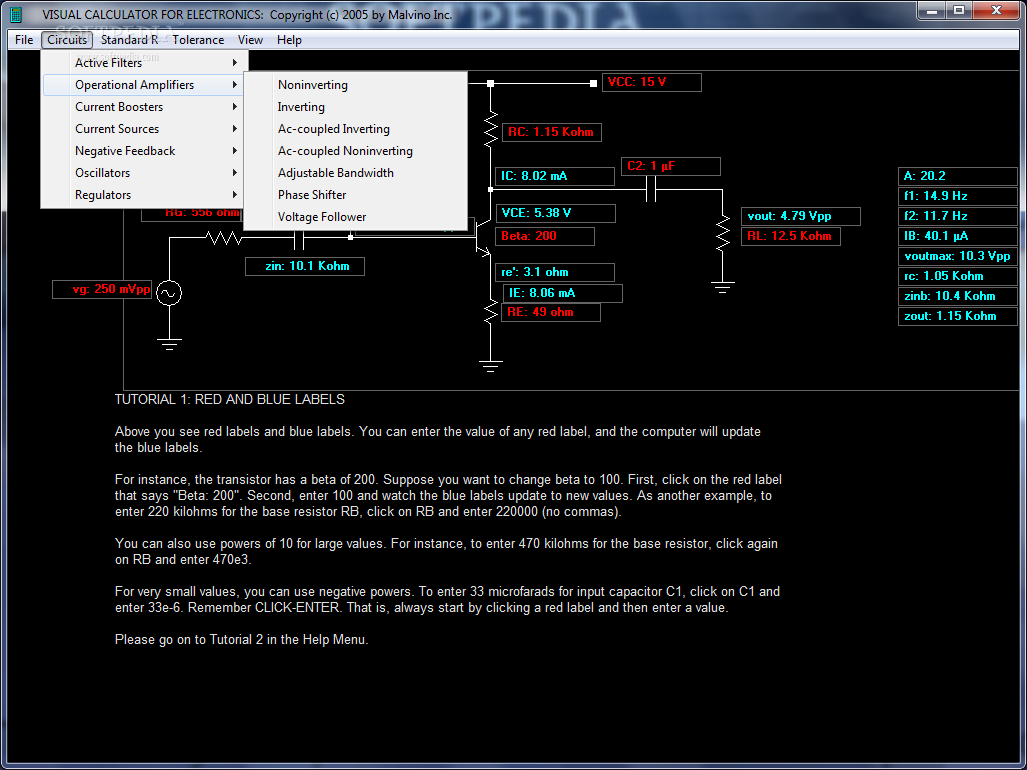The image size is (1027, 770).
Task: Click the blue re': 3.1 ohm value
Action: coord(555,272)
